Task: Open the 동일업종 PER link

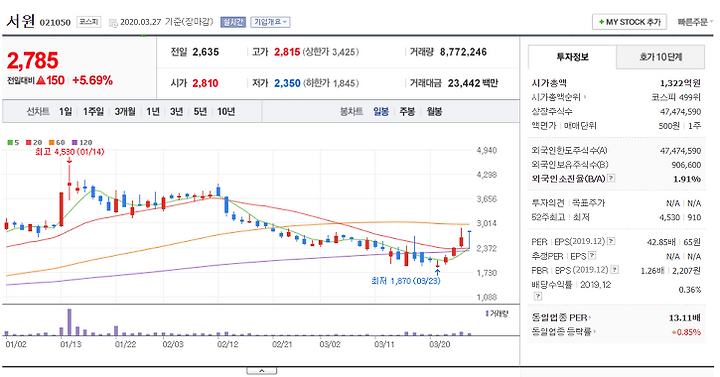Action: pos(561,317)
